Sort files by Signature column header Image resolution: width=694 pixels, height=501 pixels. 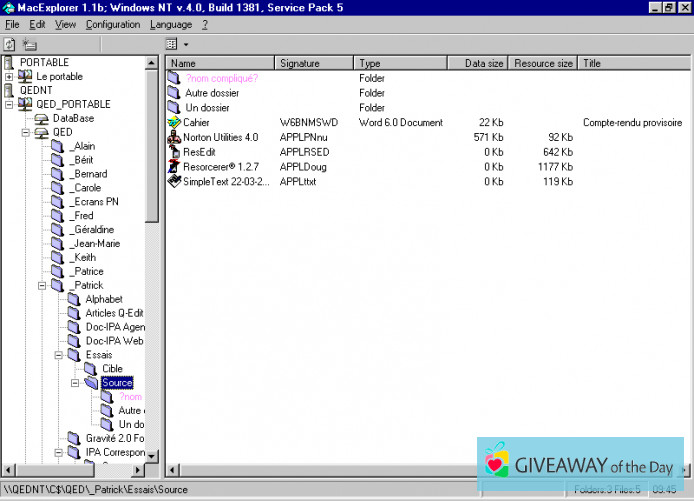click(x=314, y=63)
